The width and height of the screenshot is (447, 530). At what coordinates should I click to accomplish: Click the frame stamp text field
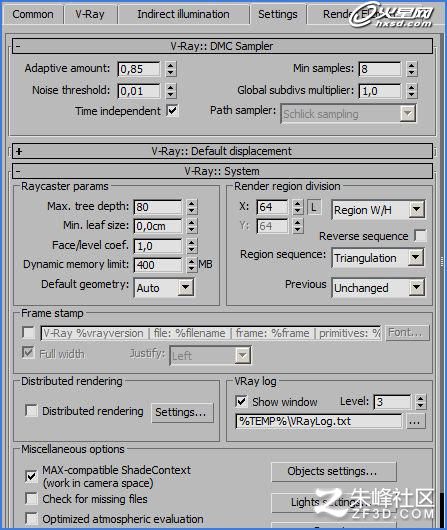click(x=211, y=333)
